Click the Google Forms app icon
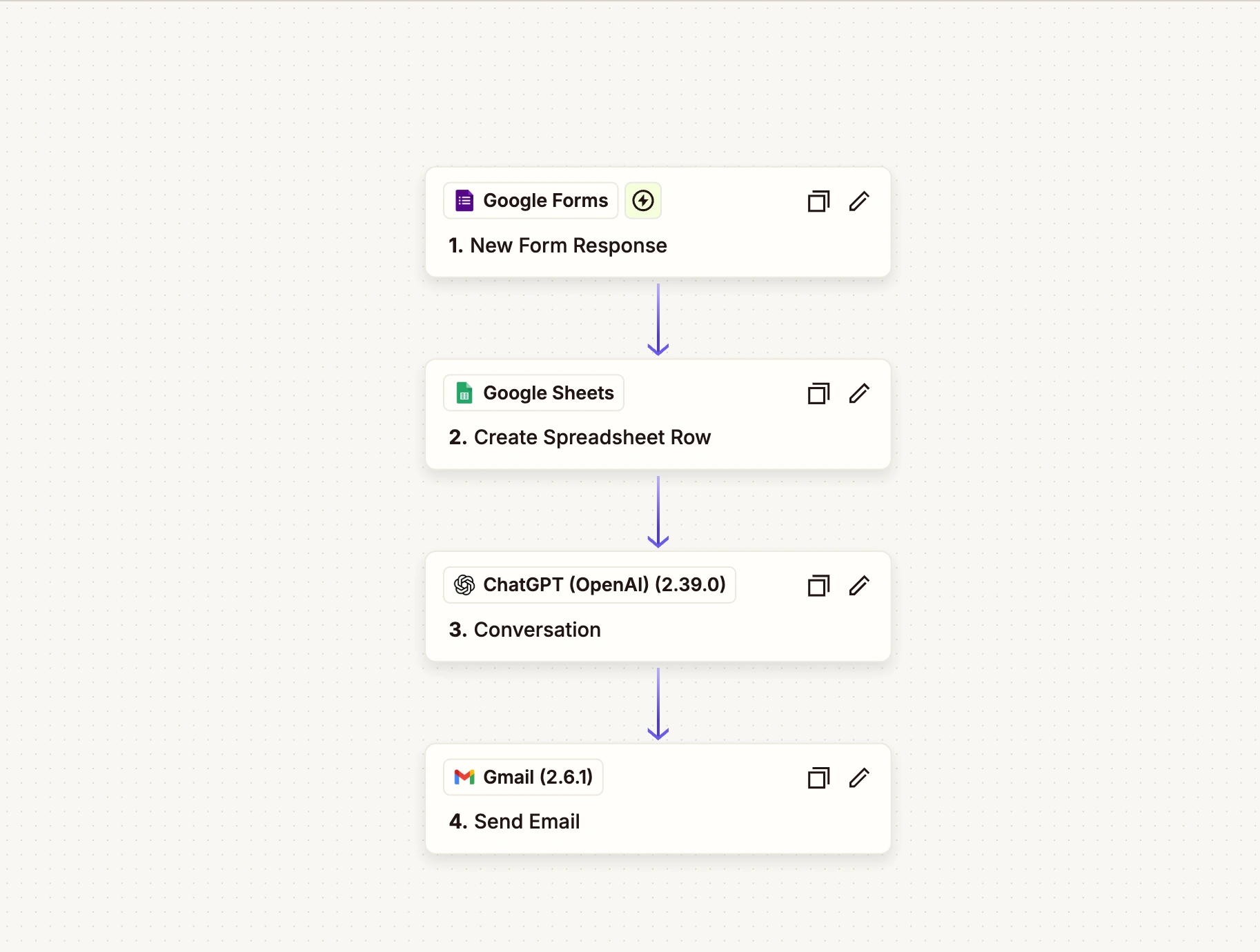This screenshot has height=952, width=1260. click(x=464, y=201)
